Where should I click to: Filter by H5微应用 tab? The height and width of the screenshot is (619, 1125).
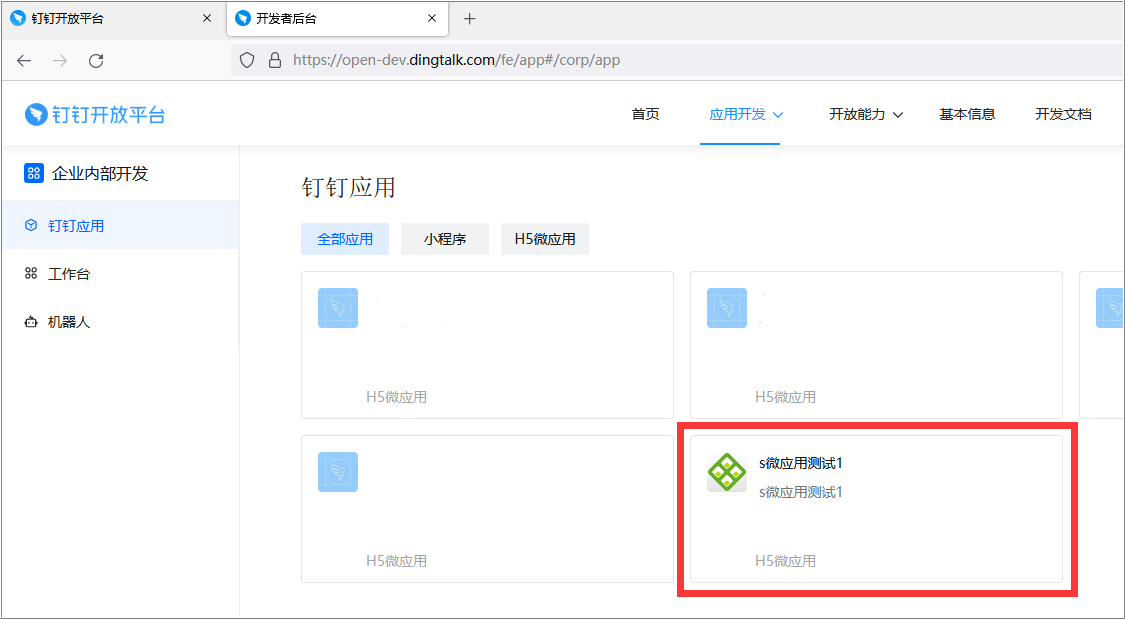click(x=545, y=239)
